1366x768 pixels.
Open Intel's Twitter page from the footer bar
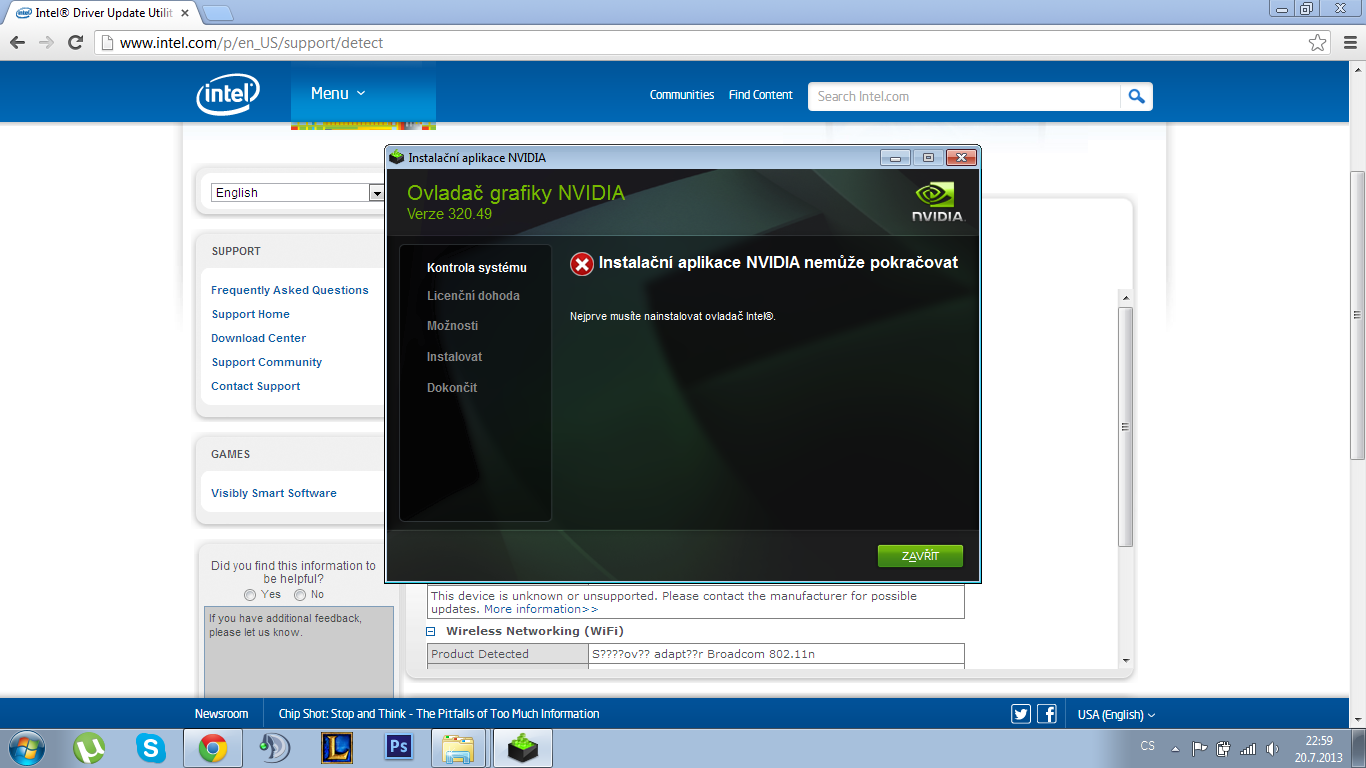(x=1021, y=714)
